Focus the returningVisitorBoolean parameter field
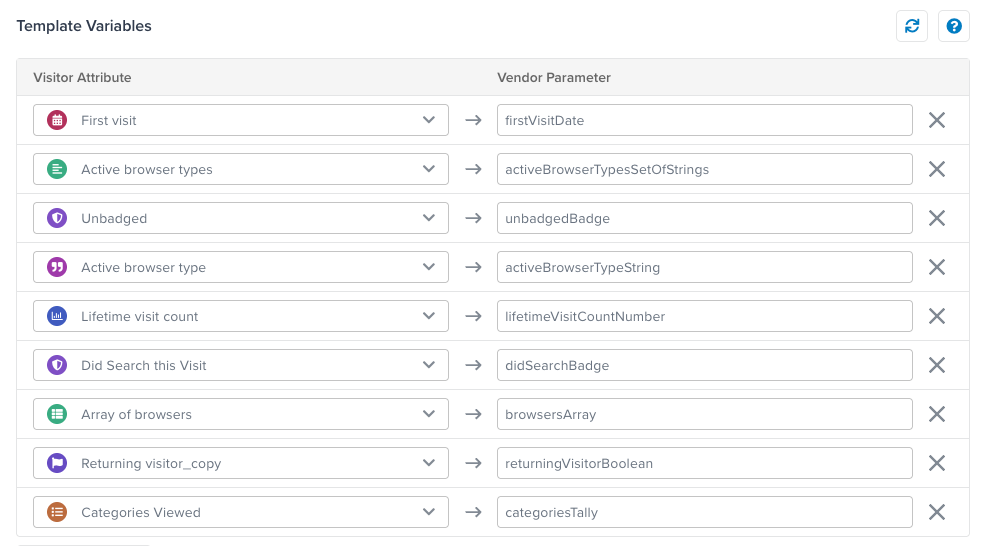This screenshot has width=983, height=546. 705,463
